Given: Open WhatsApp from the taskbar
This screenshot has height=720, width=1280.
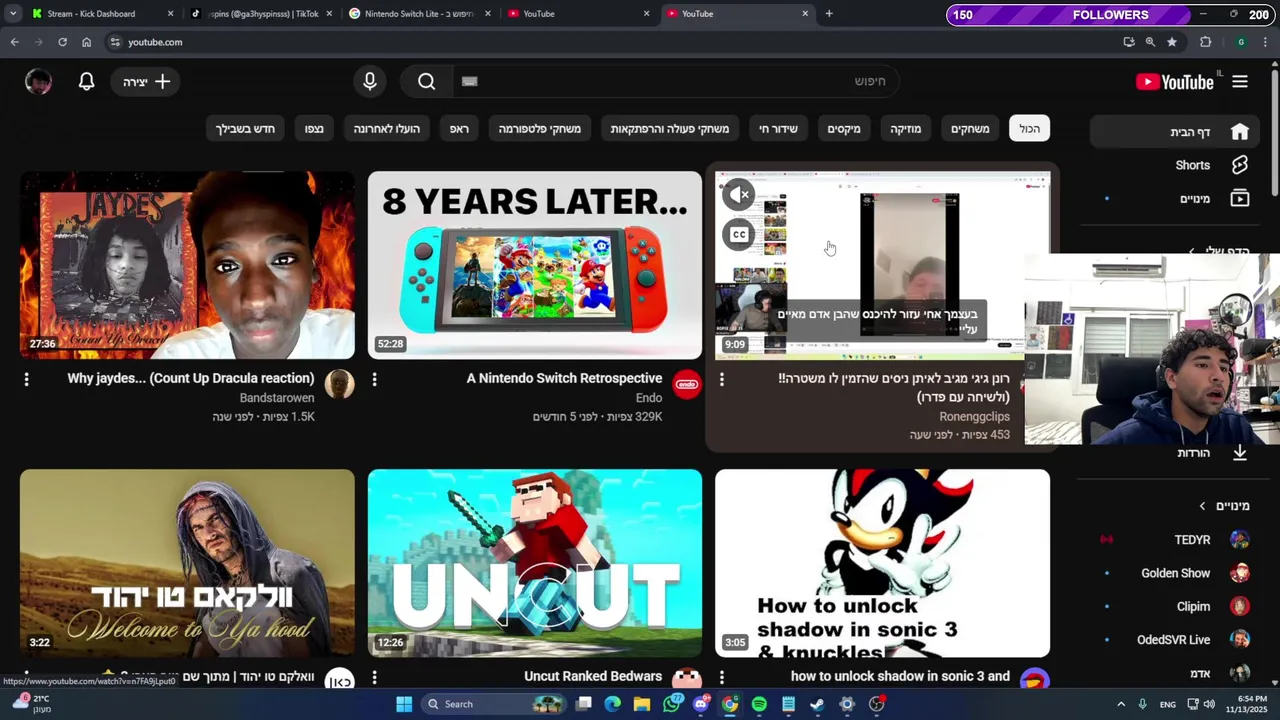Looking at the screenshot, I should 672,704.
